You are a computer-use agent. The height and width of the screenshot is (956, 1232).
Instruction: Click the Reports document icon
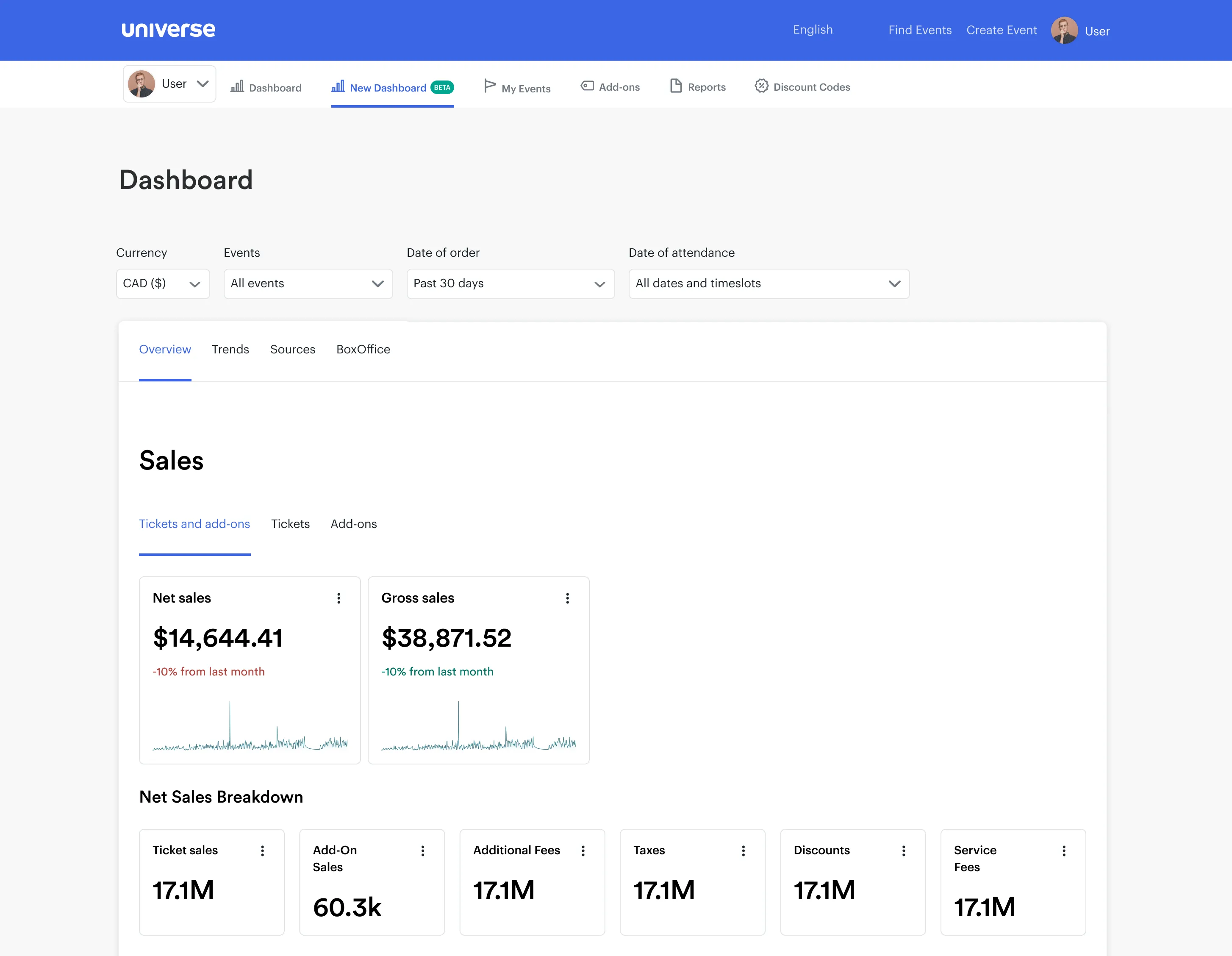675,86
